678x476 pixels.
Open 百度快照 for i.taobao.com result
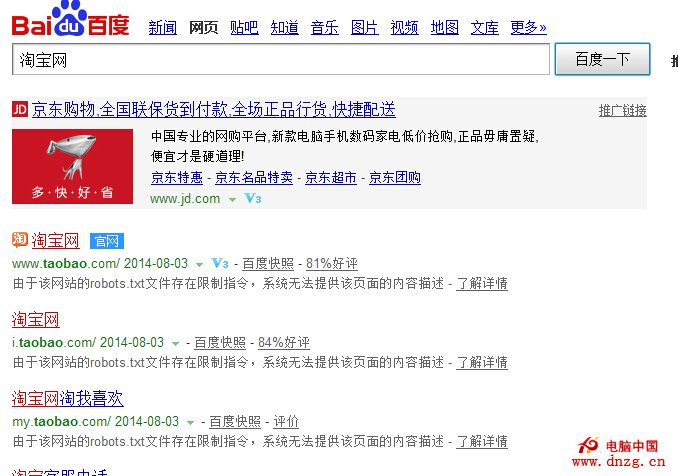pos(220,342)
